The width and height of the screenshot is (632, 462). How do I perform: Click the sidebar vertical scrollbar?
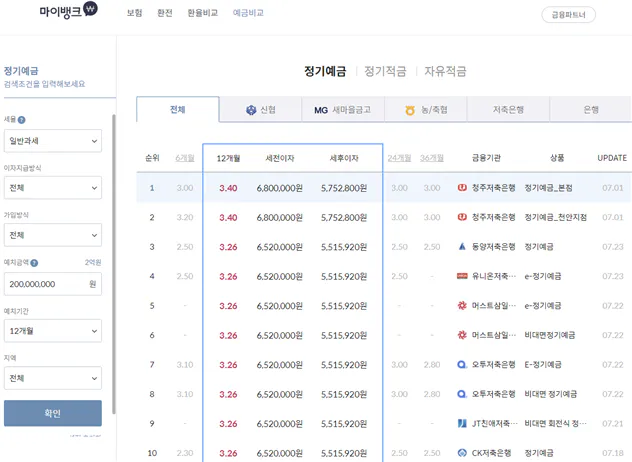coord(114,264)
